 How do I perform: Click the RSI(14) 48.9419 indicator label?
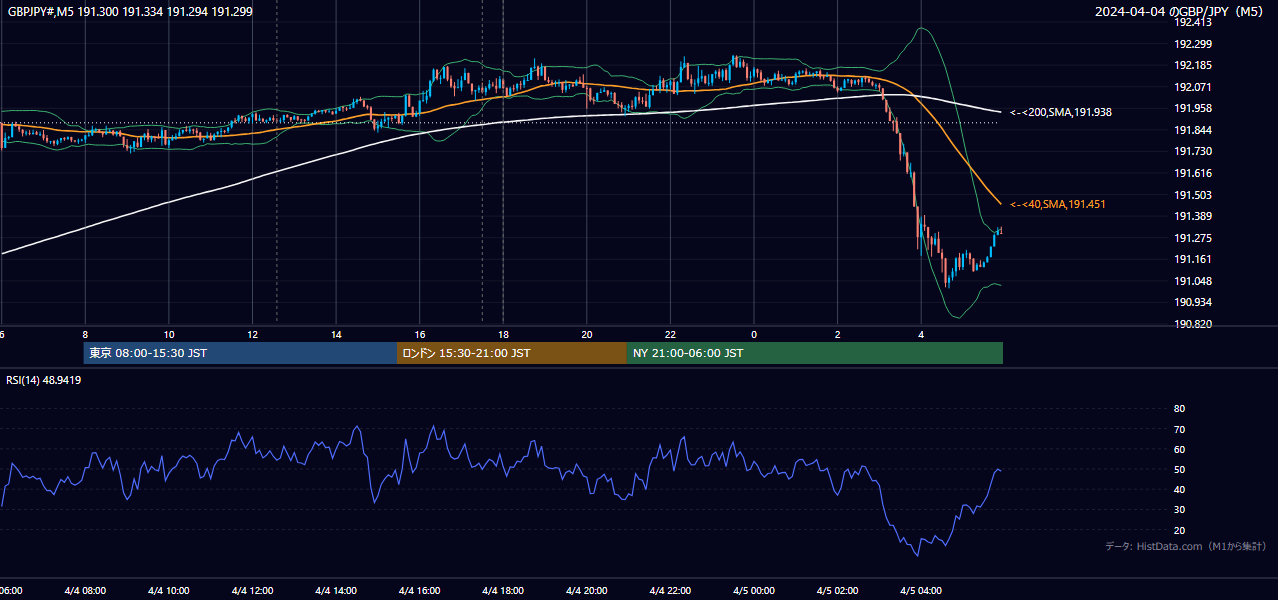44,380
